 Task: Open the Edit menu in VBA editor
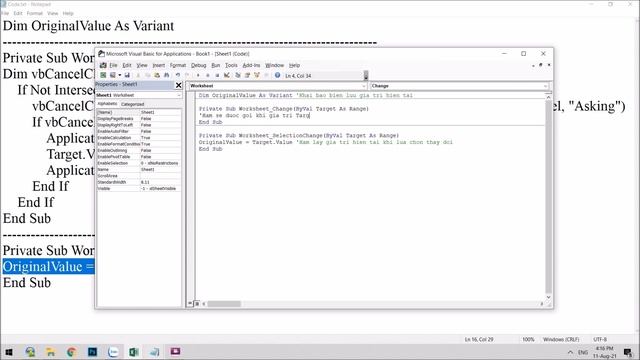(x=127, y=65)
